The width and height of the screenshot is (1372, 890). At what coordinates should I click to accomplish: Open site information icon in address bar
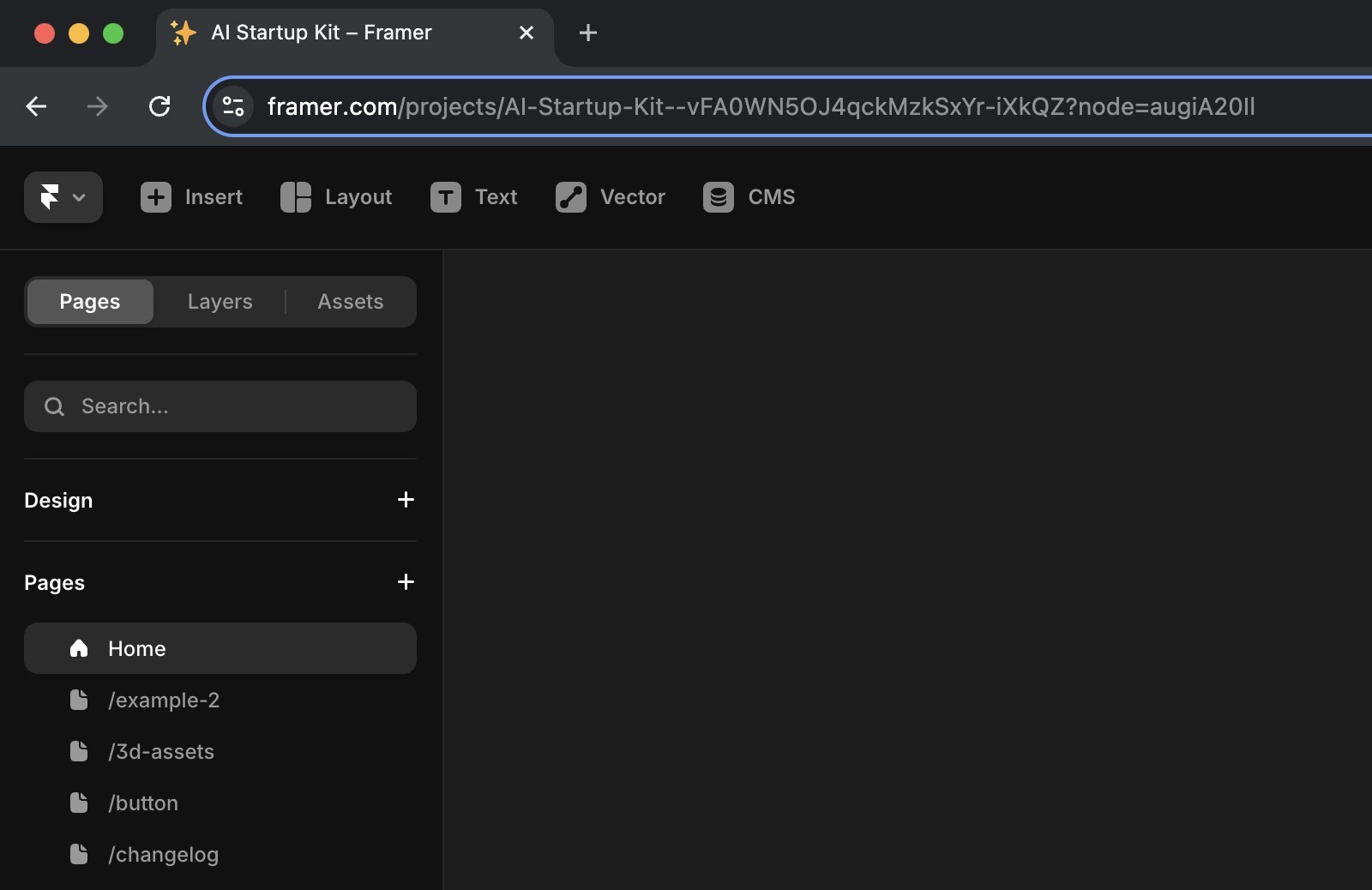233,106
